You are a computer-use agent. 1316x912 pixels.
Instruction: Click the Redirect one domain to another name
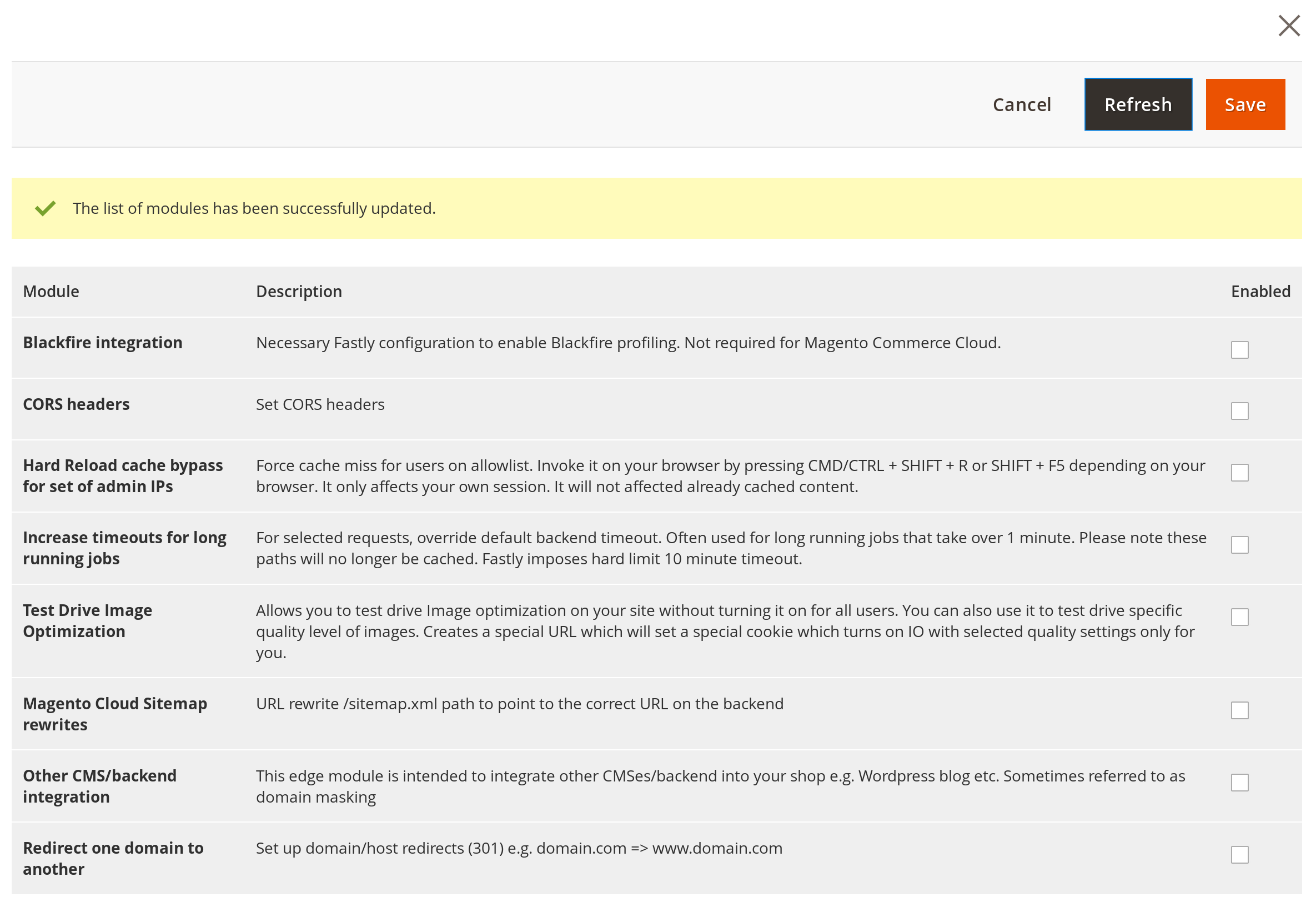coord(113,858)
